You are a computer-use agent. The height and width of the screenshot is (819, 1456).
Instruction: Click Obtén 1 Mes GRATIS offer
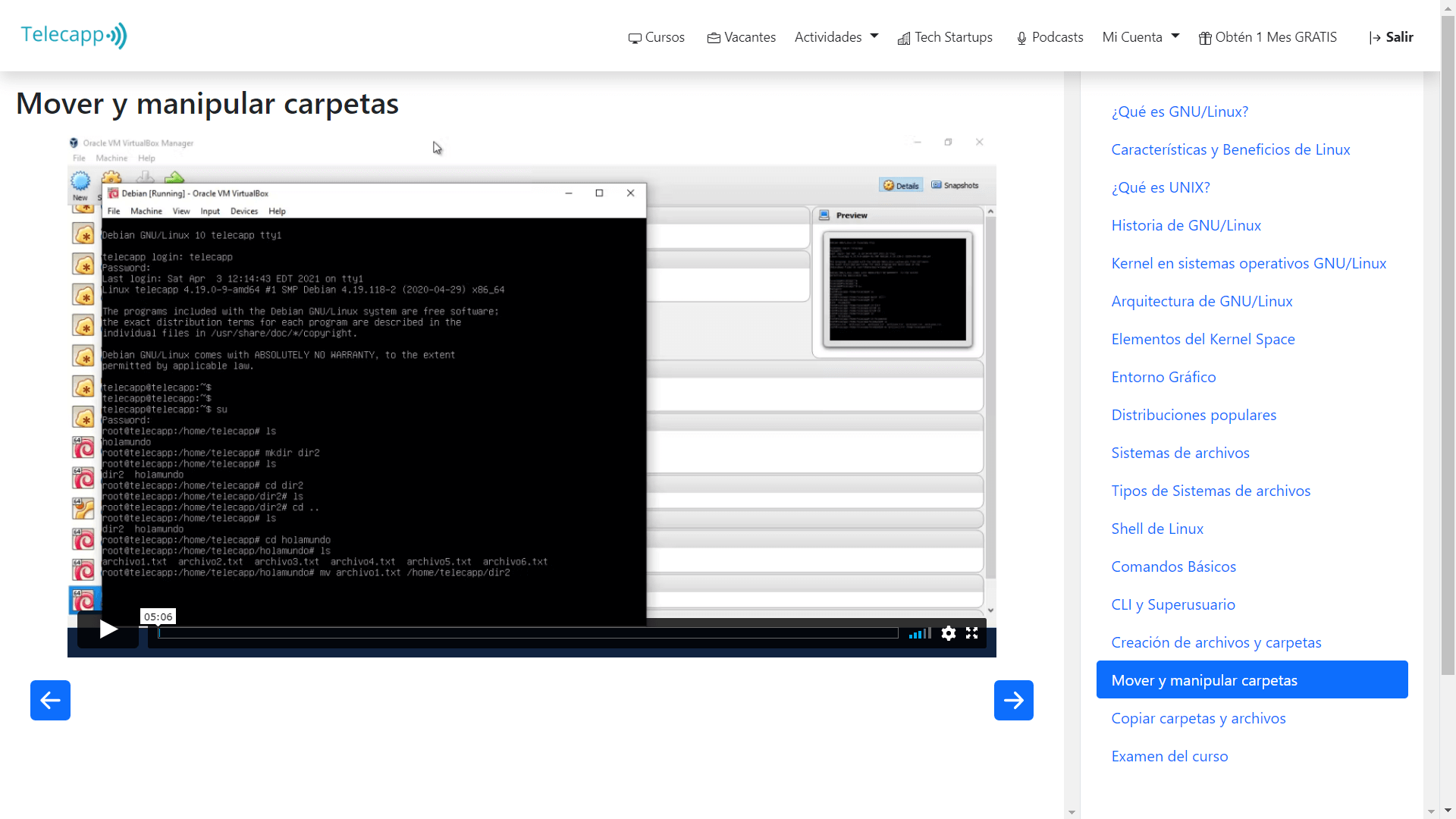point(1267,37)
